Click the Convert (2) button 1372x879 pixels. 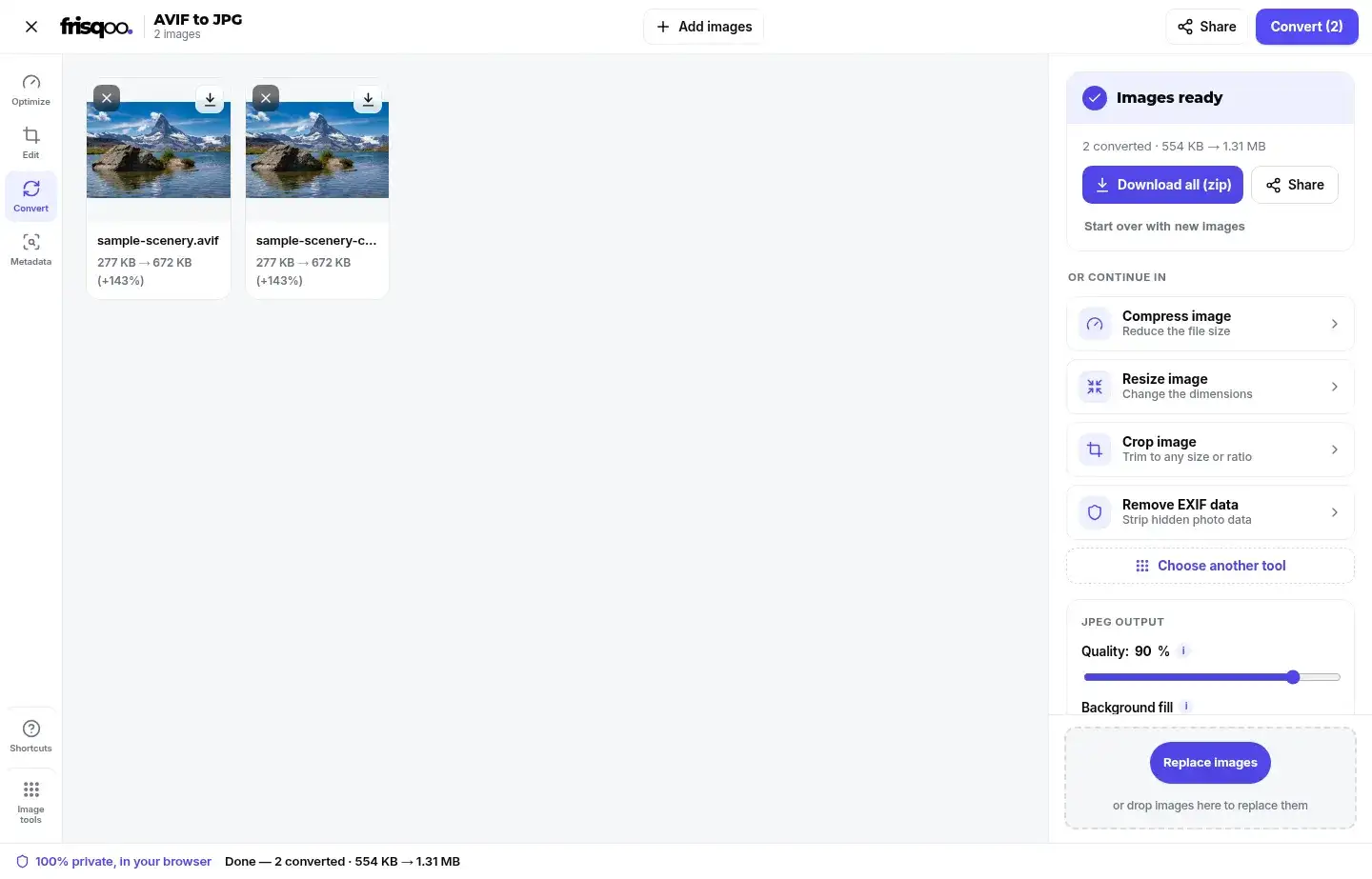(x=1306, y=27)
